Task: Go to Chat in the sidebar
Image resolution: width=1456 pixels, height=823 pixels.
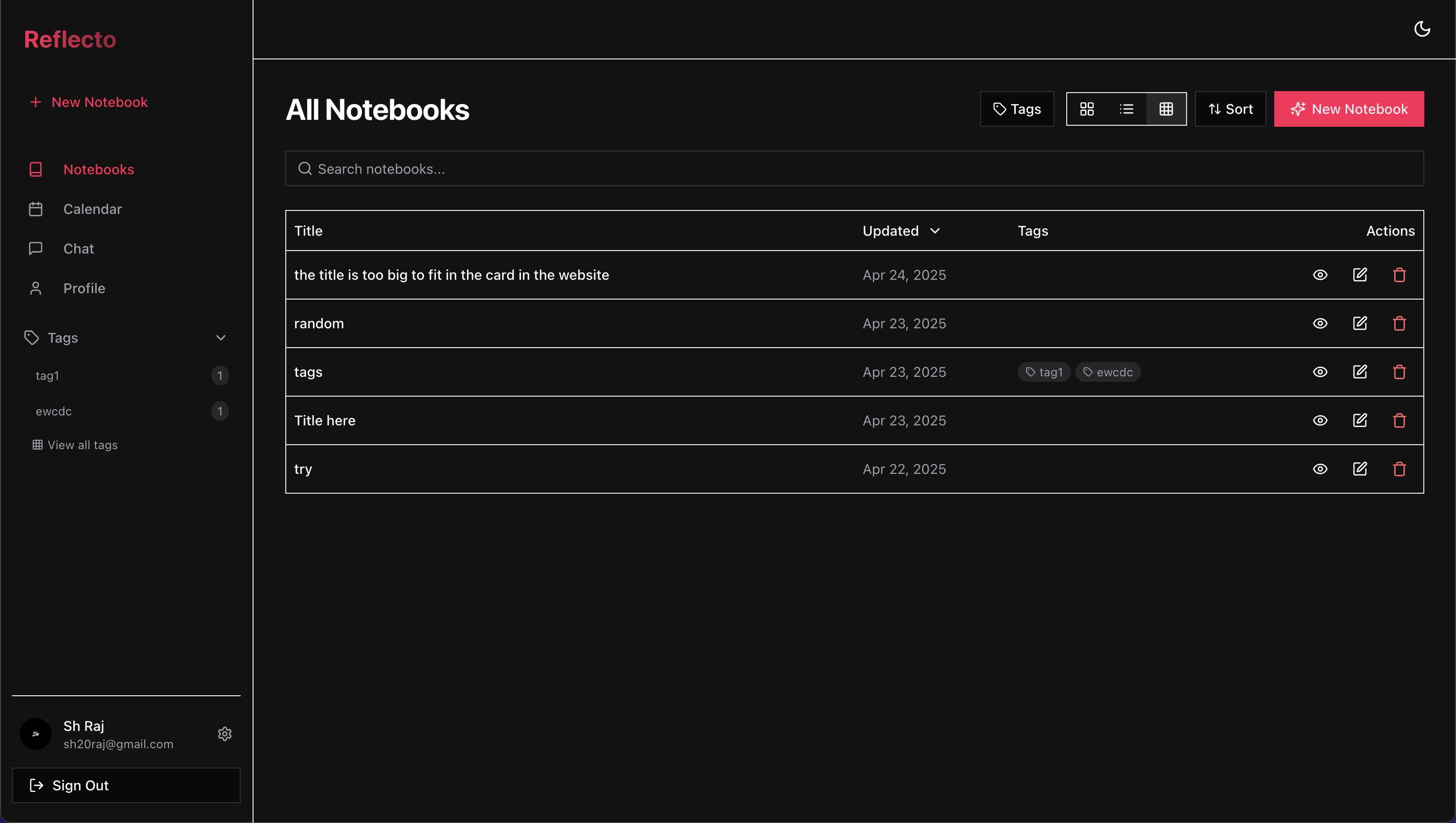Action: 78,249
